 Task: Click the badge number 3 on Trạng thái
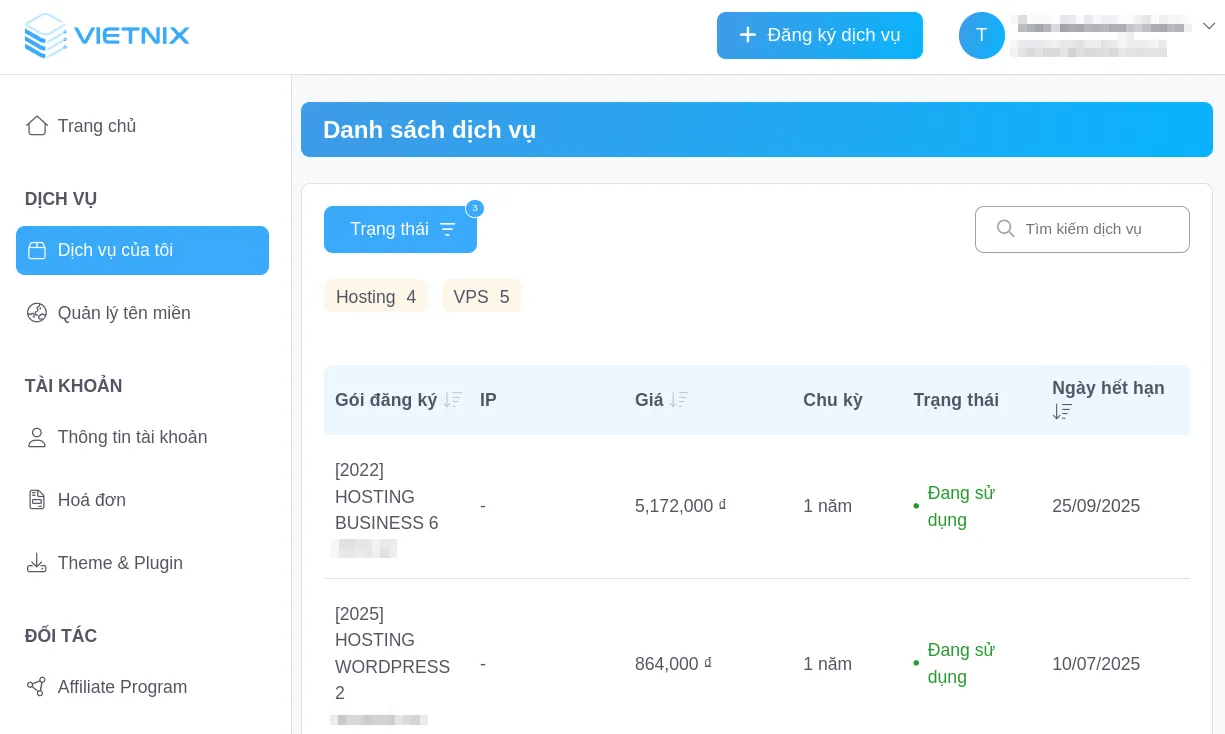[475, 208]
